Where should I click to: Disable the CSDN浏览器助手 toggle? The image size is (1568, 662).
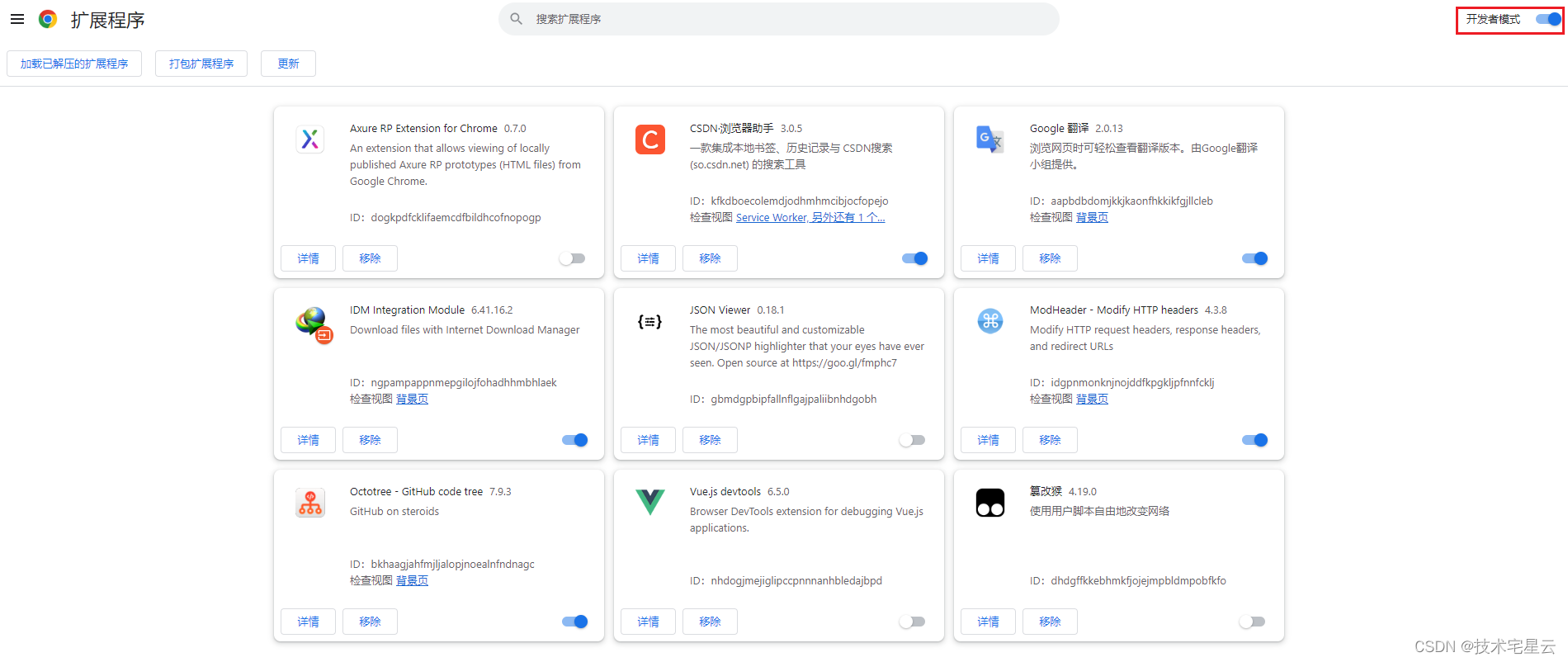914,258
